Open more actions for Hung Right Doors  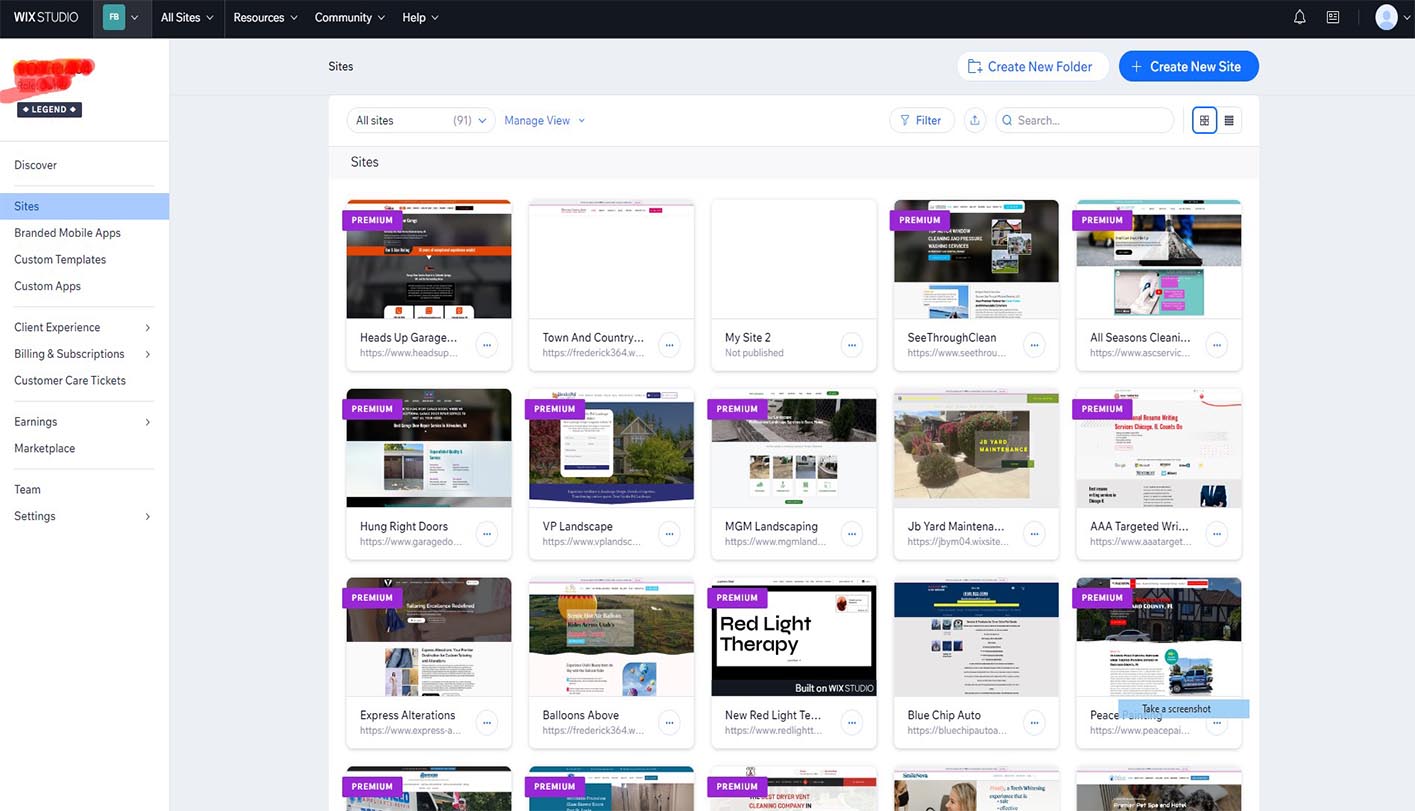click(x=487, y=534)
